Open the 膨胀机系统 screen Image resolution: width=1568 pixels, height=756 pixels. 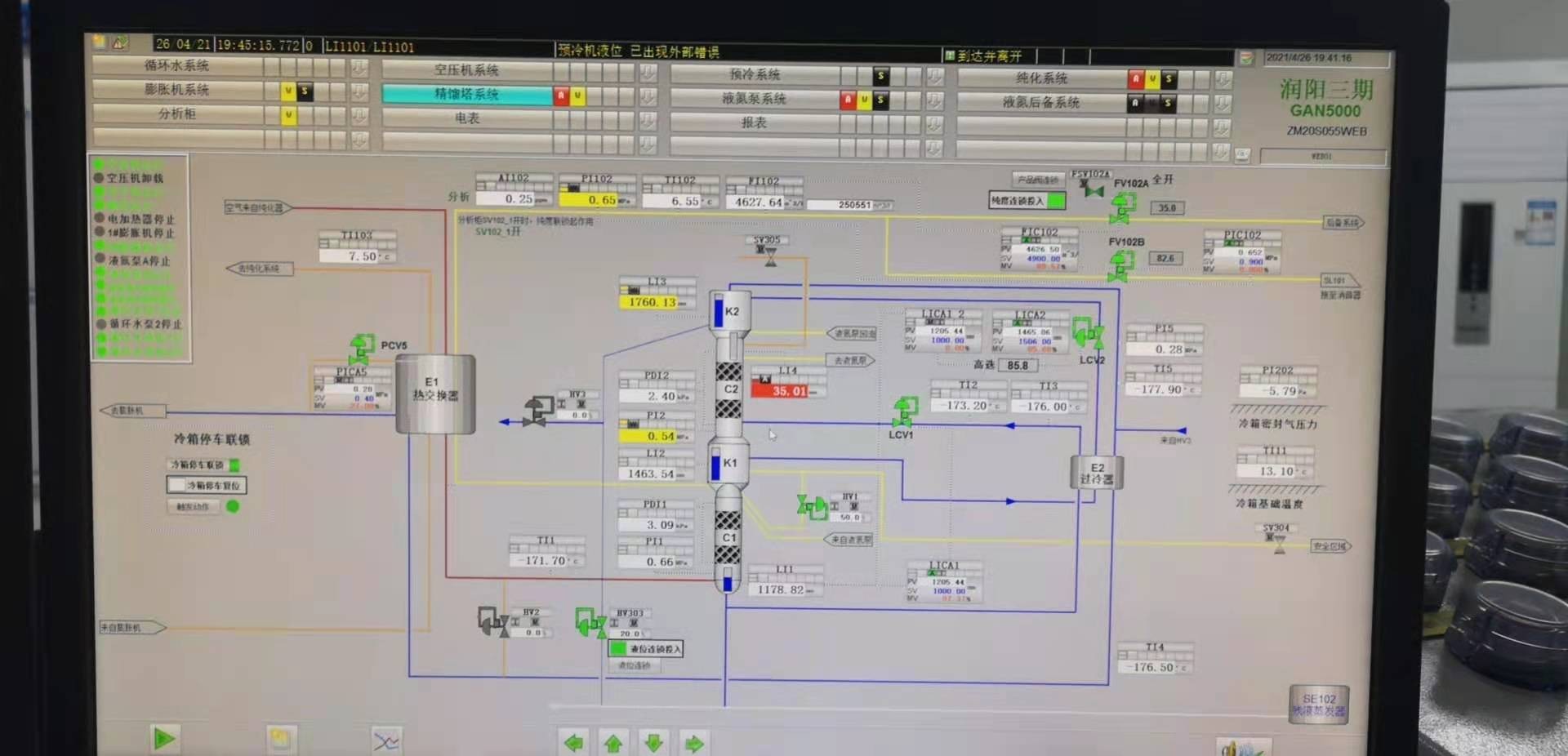[x=177, y=90]
